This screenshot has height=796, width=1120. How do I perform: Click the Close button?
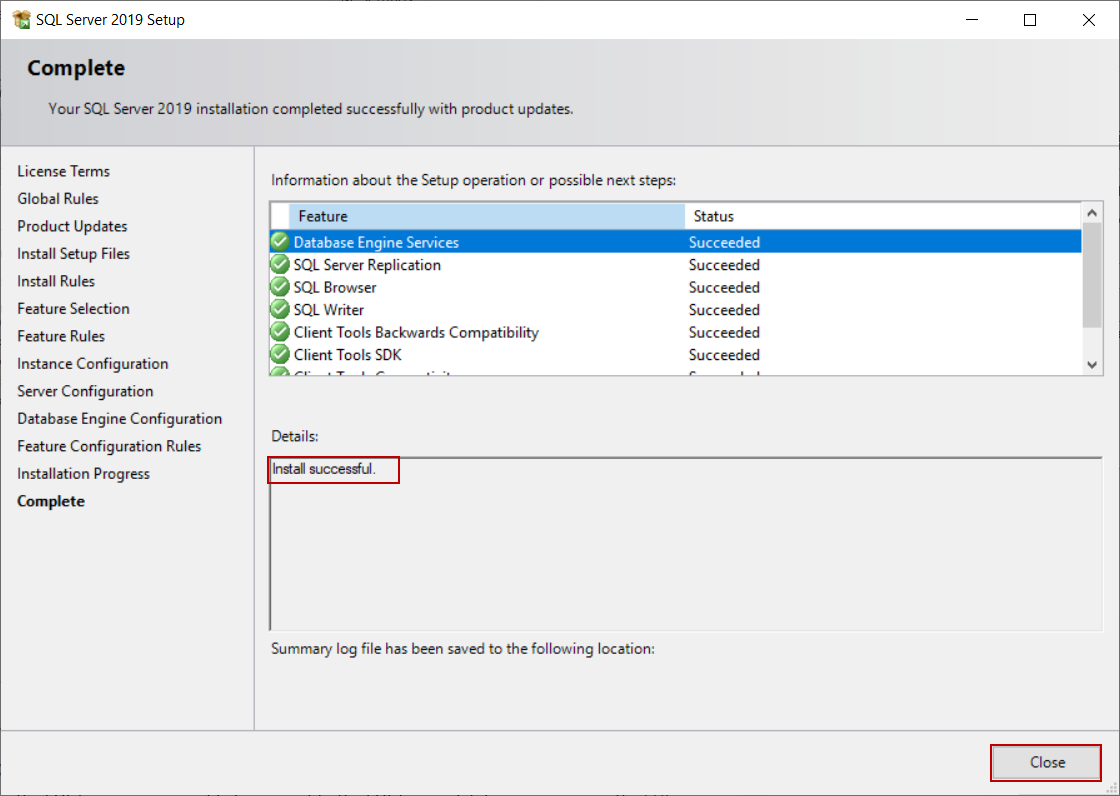(1045, 762)
